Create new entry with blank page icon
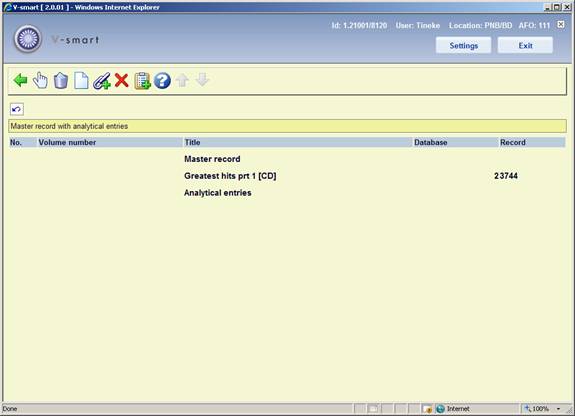Viewport: 575px width, 416px height. [x=81, y=80]
